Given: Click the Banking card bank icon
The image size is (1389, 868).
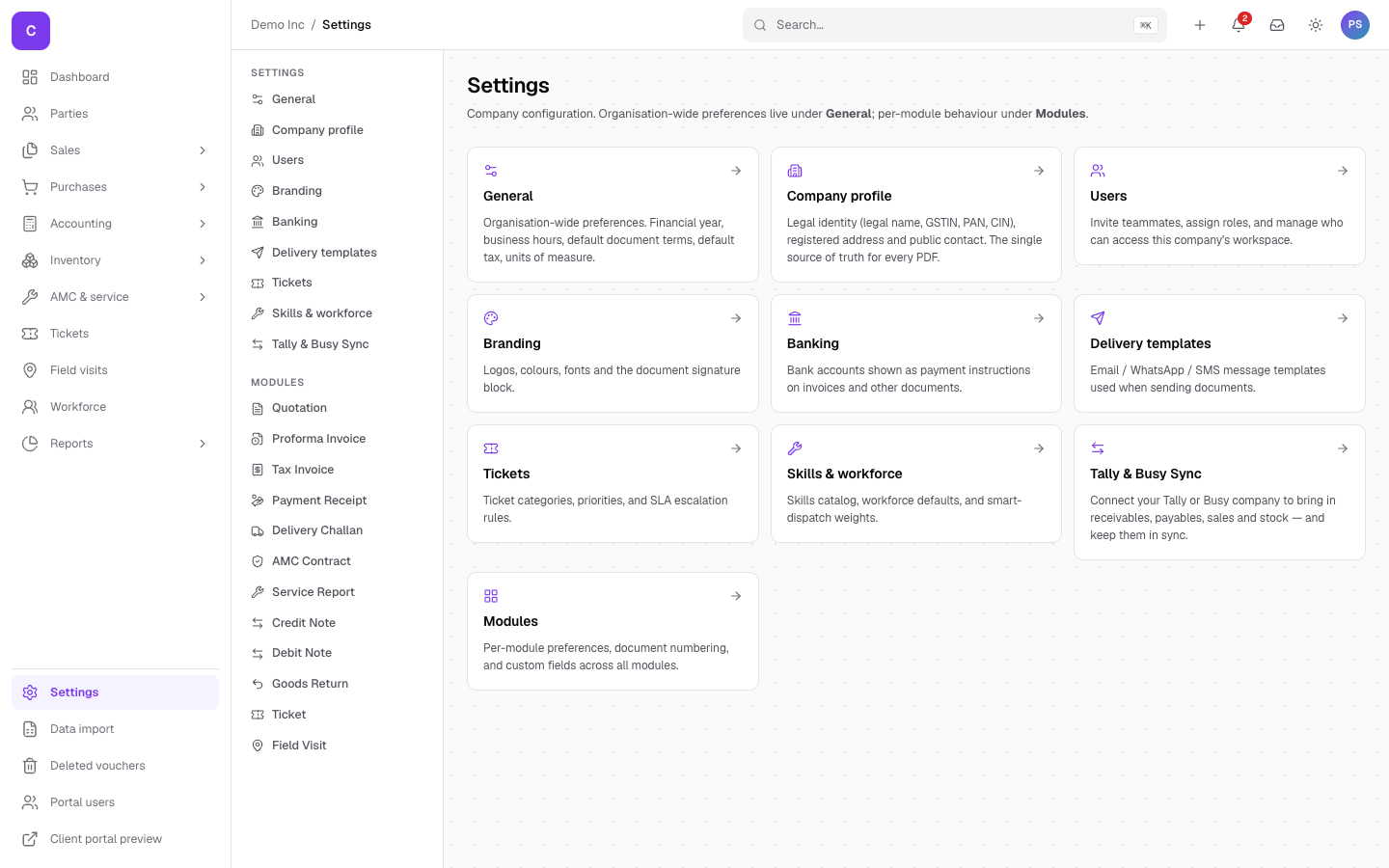Looking at the screenshot, I should coord(795,318).
